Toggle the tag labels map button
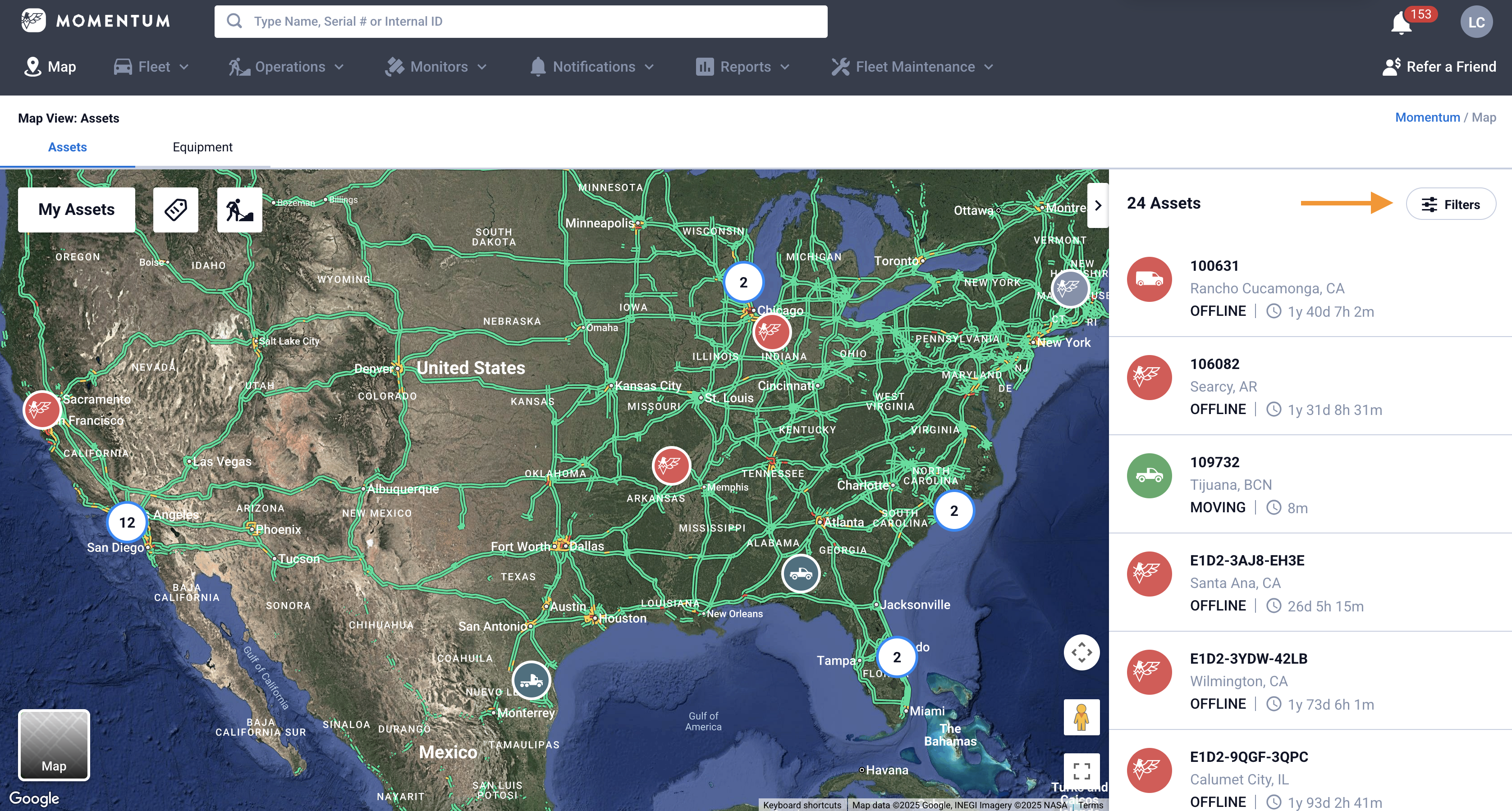Screen dimensions: 1512x811 pyautogui.click(x=175, y=210)
